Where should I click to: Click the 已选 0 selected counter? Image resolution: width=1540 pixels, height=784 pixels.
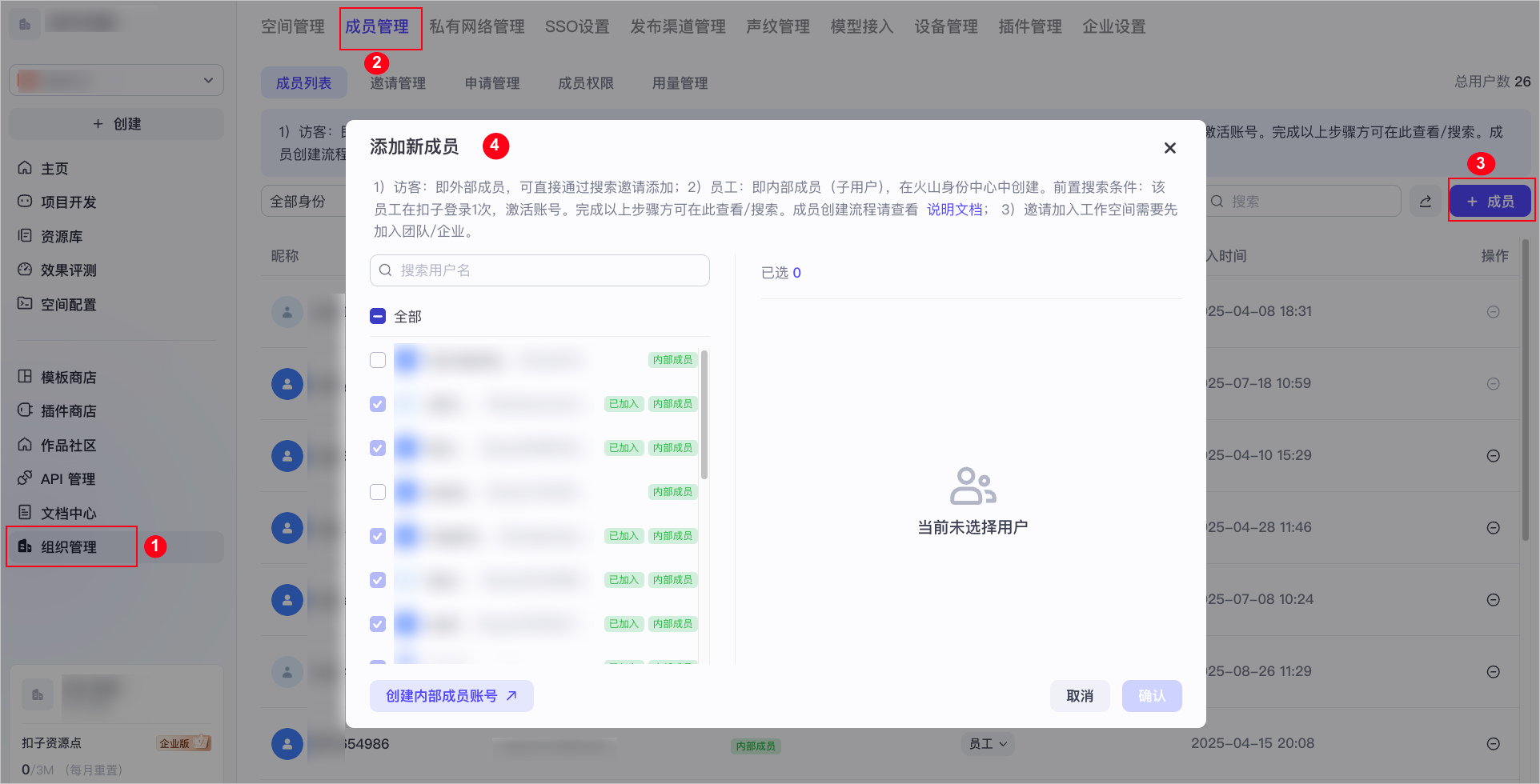point(781,273)
